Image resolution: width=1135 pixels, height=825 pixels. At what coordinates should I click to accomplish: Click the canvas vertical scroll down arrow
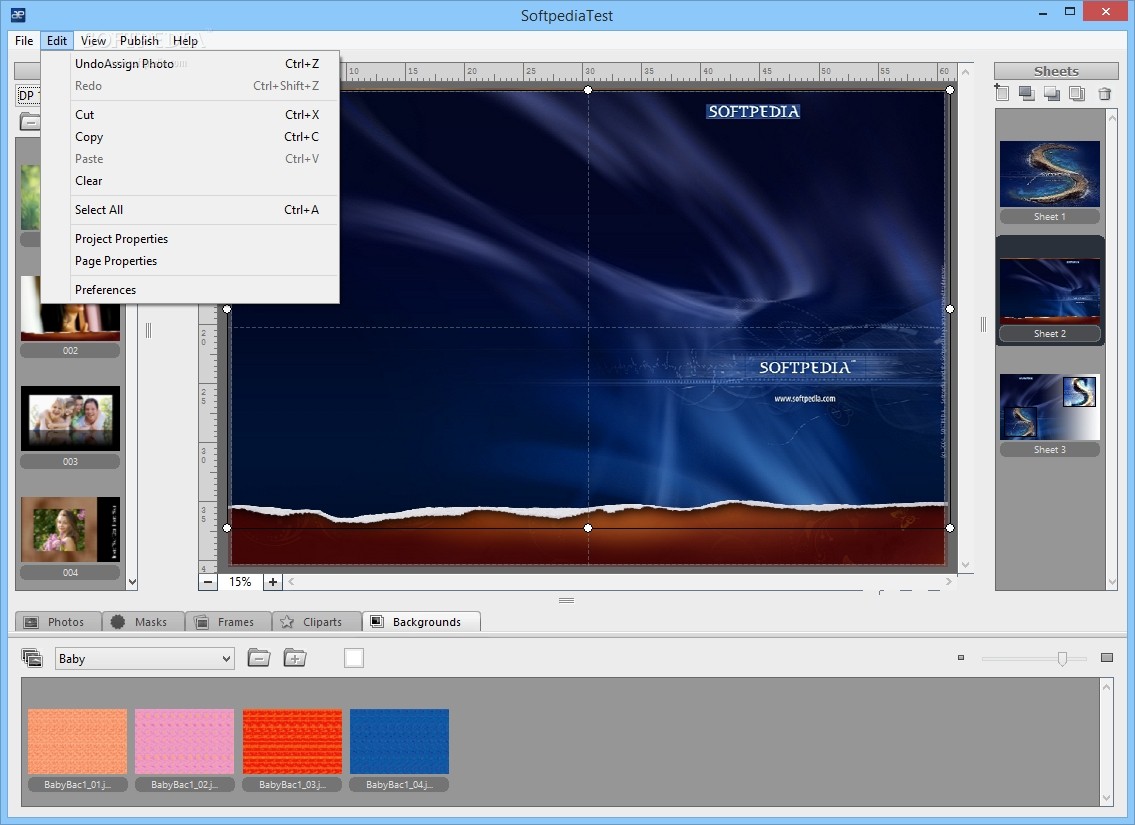click(x=966, y=565)
